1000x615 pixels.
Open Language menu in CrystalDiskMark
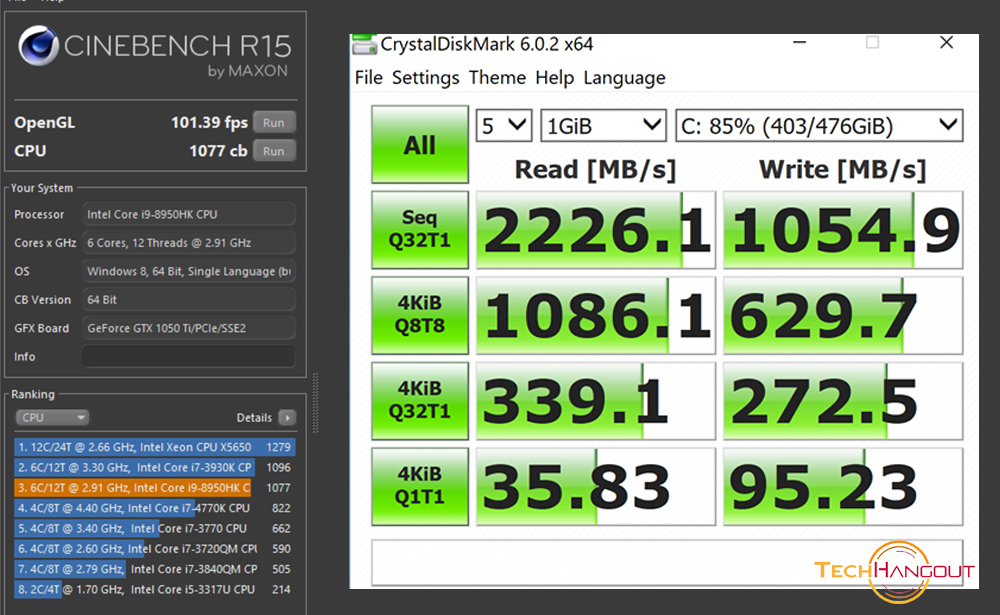(x=624, y=78)
